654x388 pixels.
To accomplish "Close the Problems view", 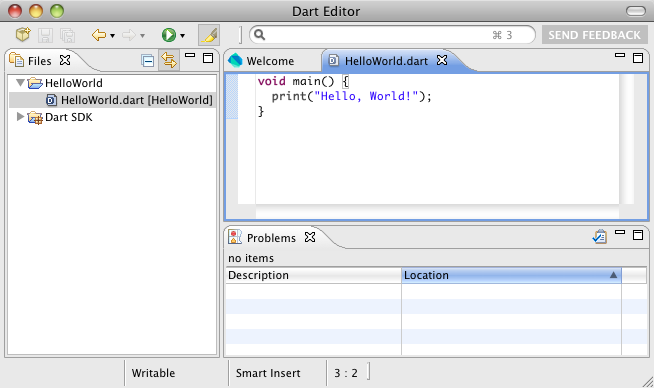I will point(310,237).
